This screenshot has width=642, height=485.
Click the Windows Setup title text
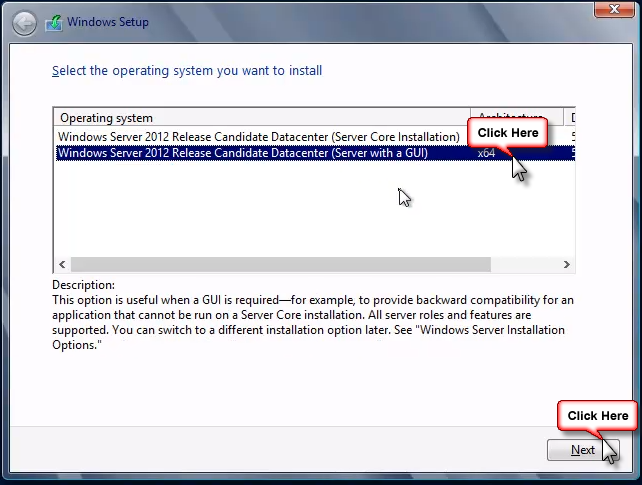pos(108,22)
